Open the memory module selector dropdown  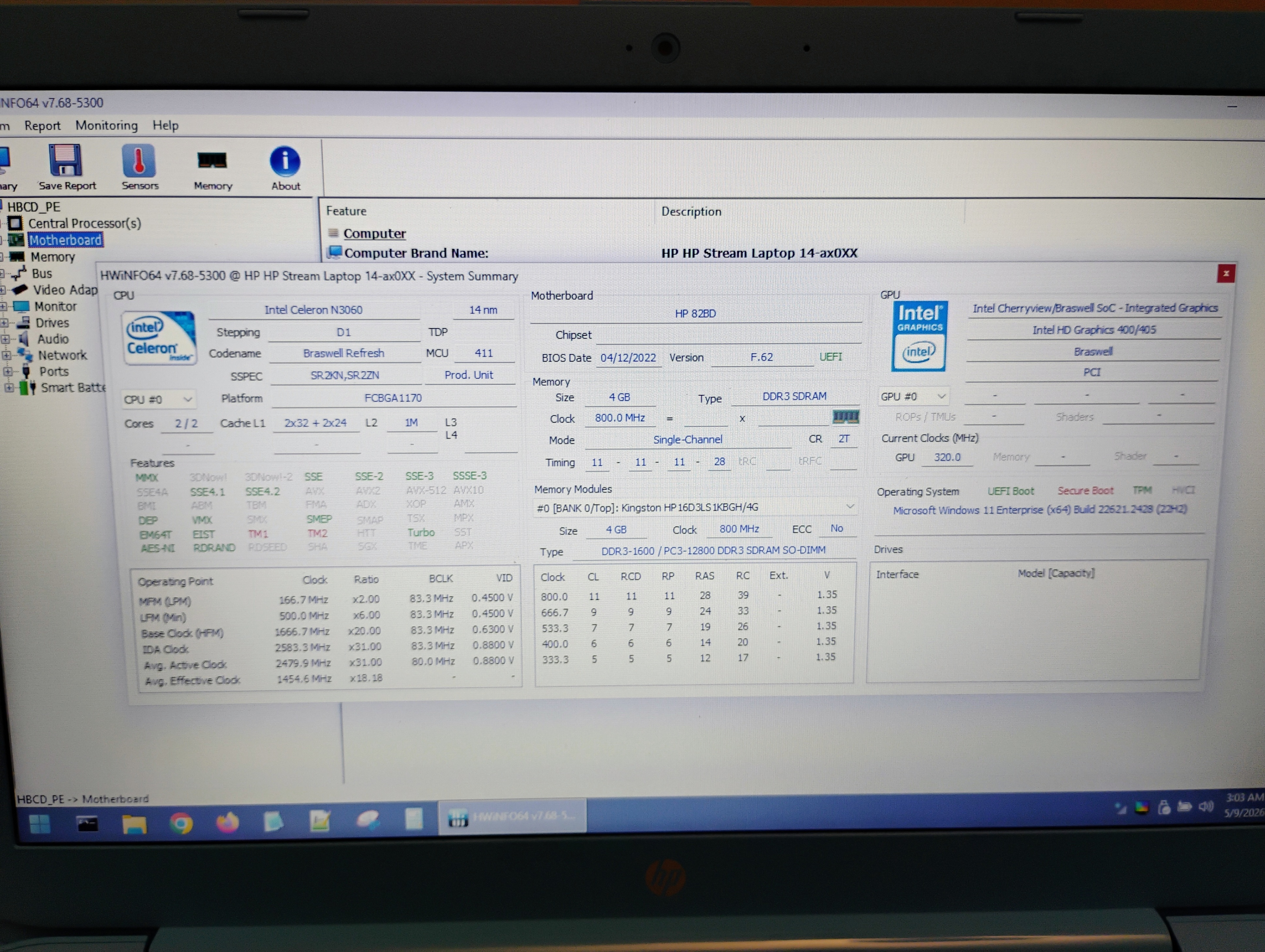tap(695, 507)
